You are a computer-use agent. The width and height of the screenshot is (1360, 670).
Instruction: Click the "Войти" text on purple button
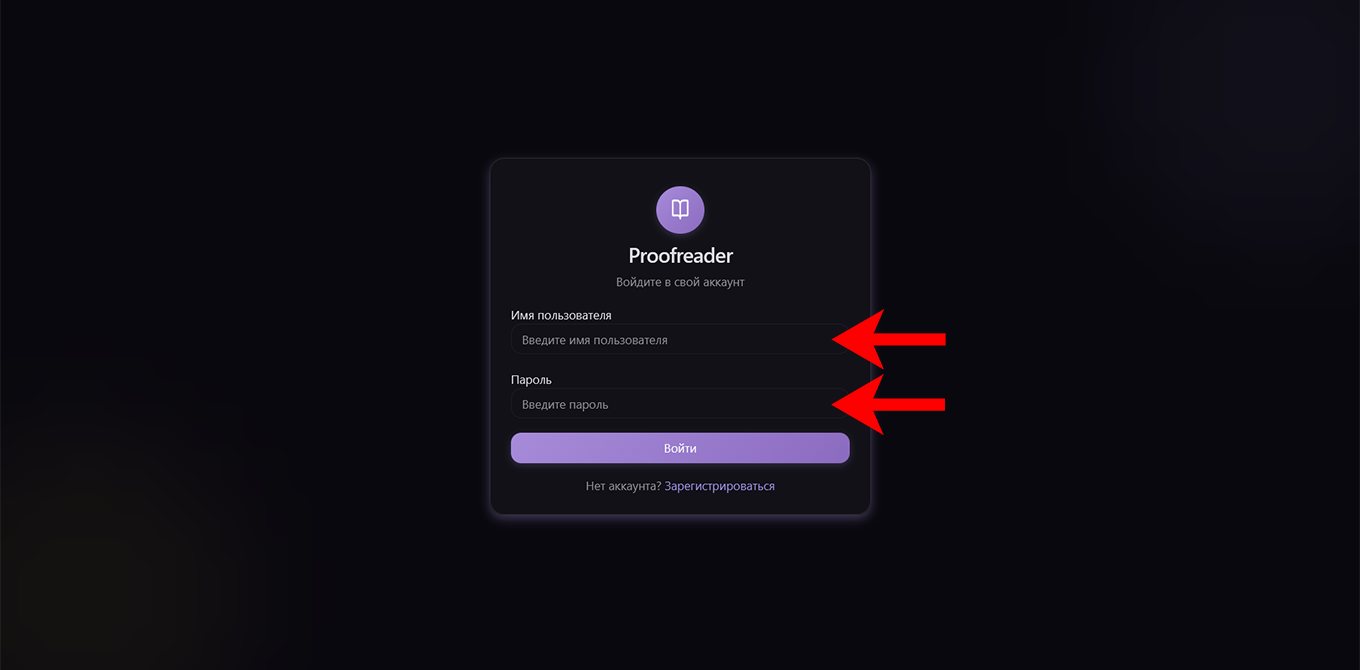pyautogui.click(x=680, y=448)
